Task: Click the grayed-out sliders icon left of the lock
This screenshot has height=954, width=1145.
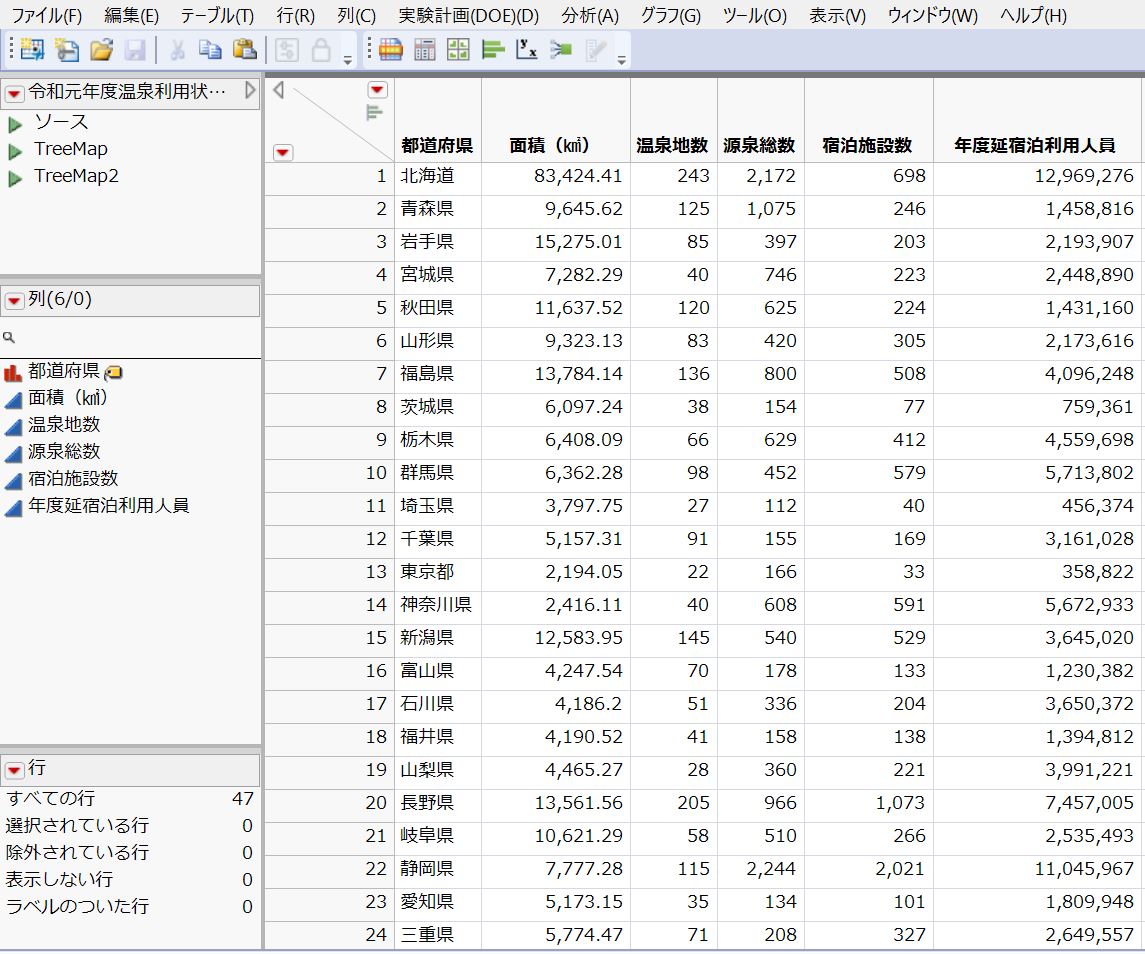Action: coord(286,50)
